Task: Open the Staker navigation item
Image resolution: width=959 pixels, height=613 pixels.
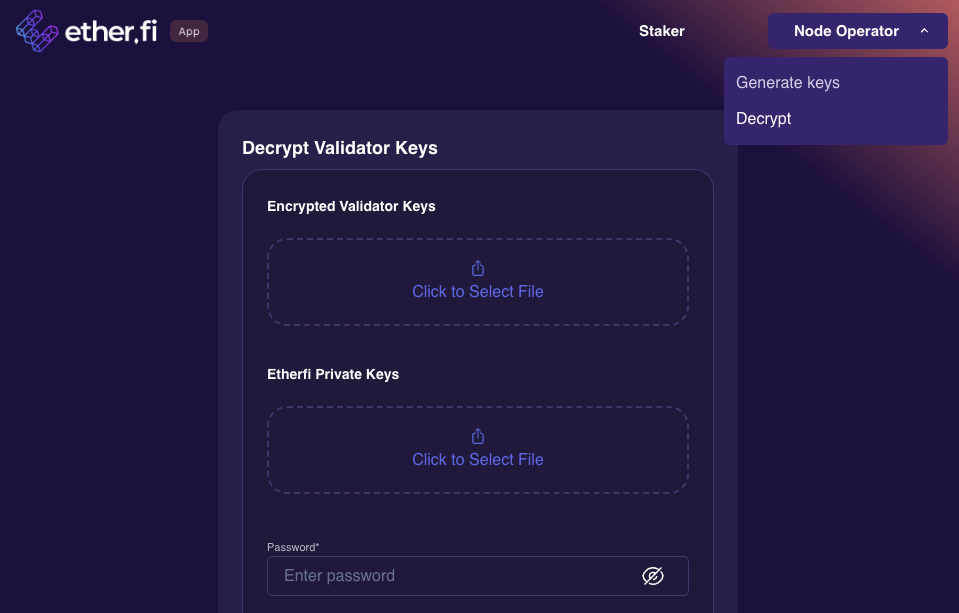Action: pos(662,31)
